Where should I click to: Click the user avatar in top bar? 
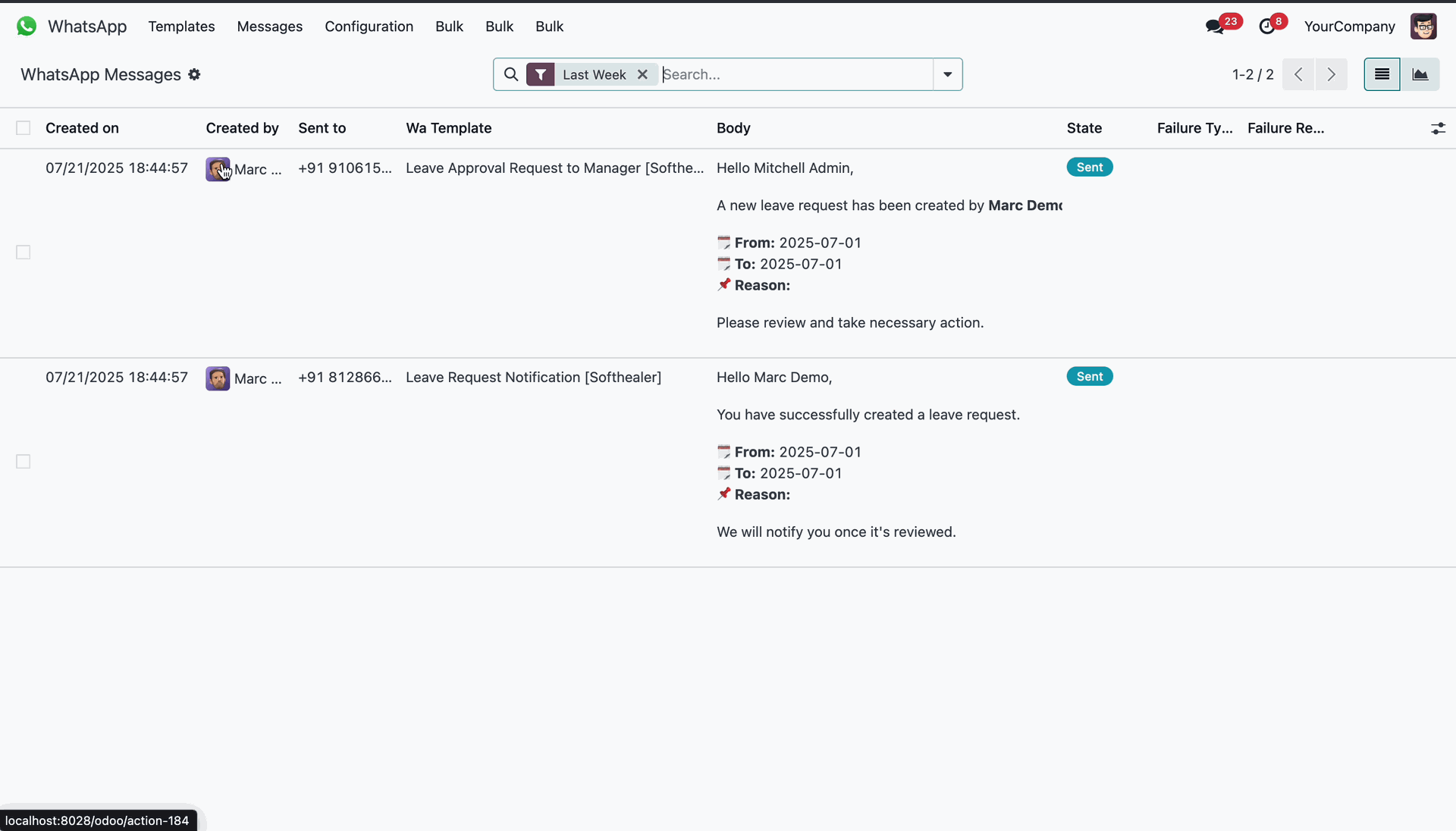click(x=1423, y=27)
